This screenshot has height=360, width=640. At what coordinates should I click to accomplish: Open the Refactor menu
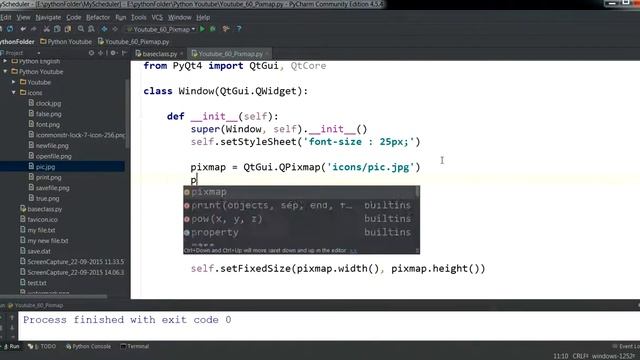tap(98, 18)
